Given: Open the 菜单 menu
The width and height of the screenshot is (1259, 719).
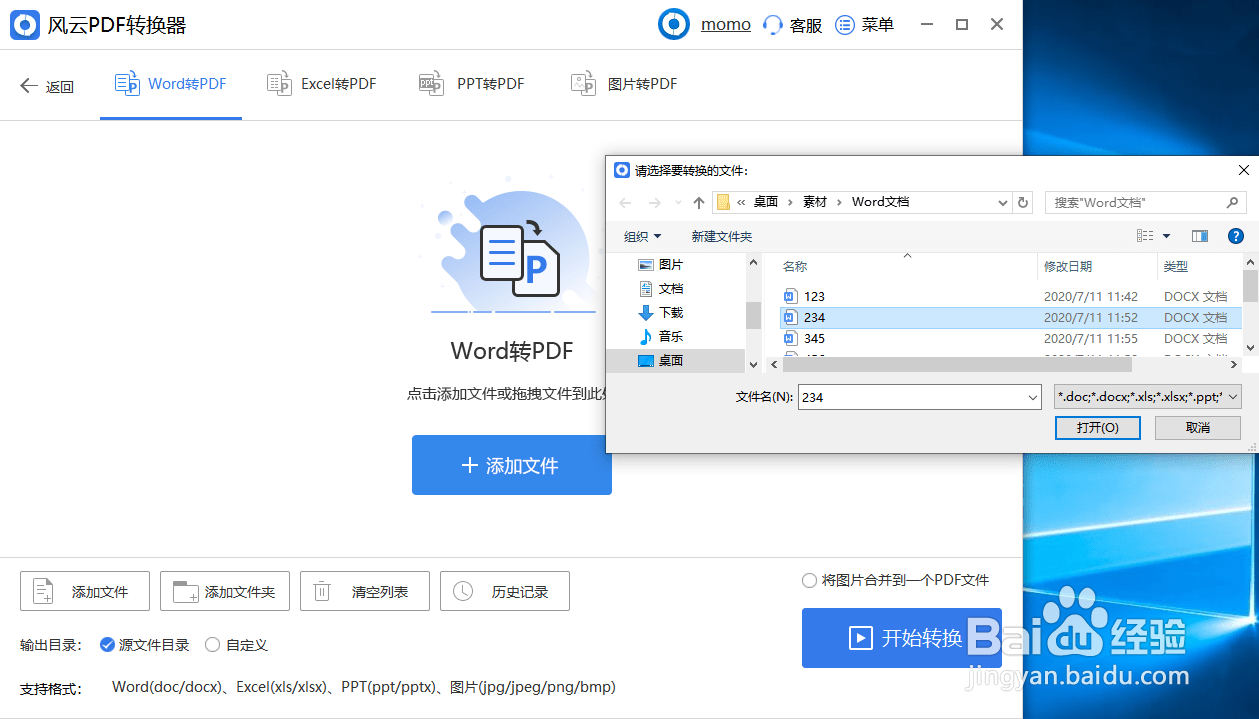Looking at the screenshot, I should 864,24.
